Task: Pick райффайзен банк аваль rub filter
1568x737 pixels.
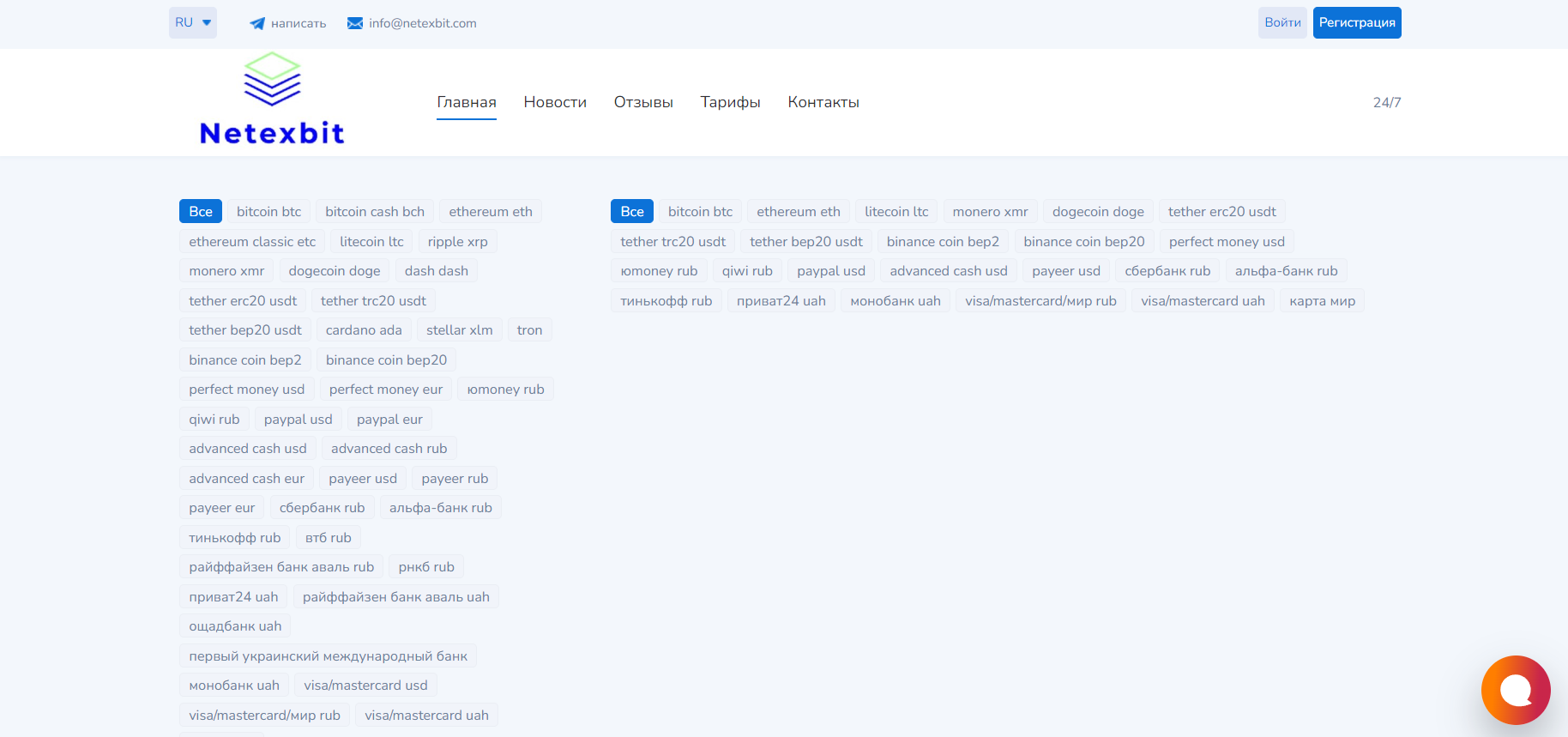Action: coord(281,567)
